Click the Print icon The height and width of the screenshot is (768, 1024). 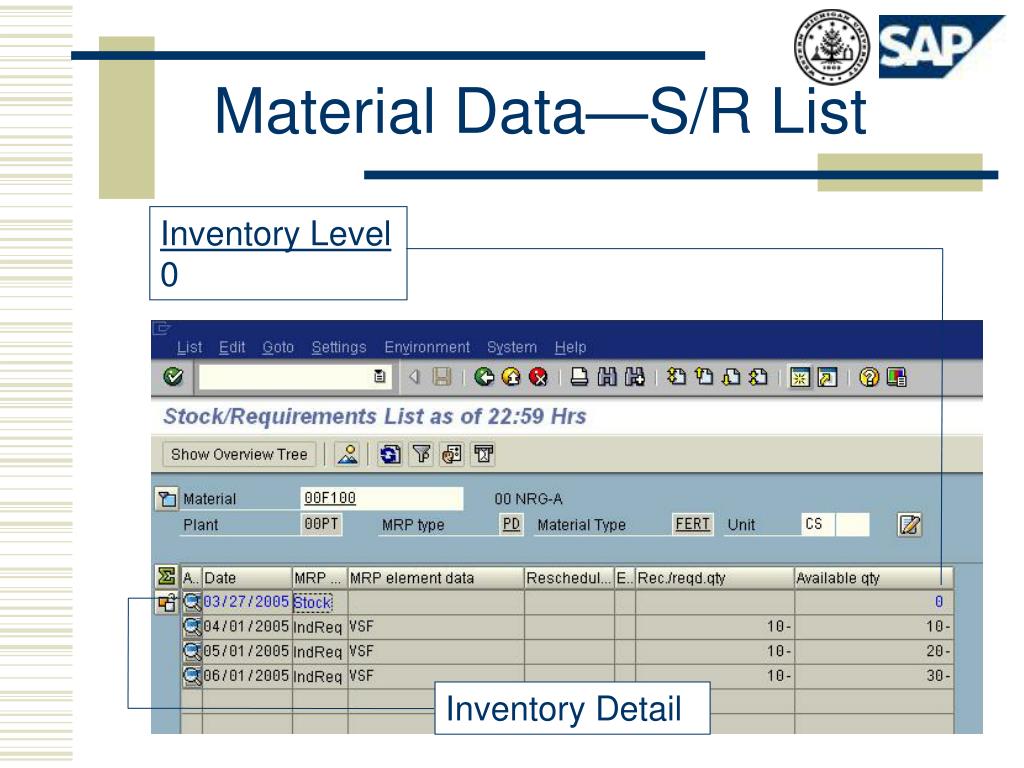tap(579, 377)
